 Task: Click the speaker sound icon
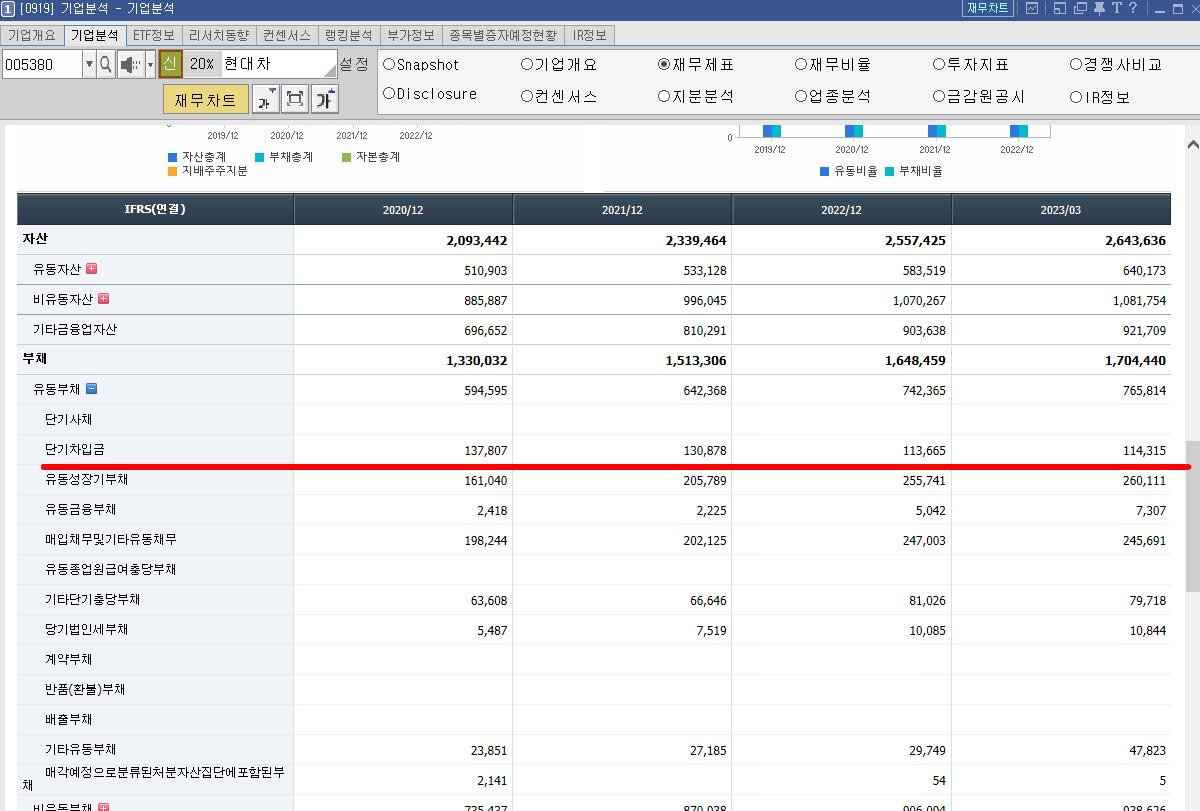tap(131, 64)
